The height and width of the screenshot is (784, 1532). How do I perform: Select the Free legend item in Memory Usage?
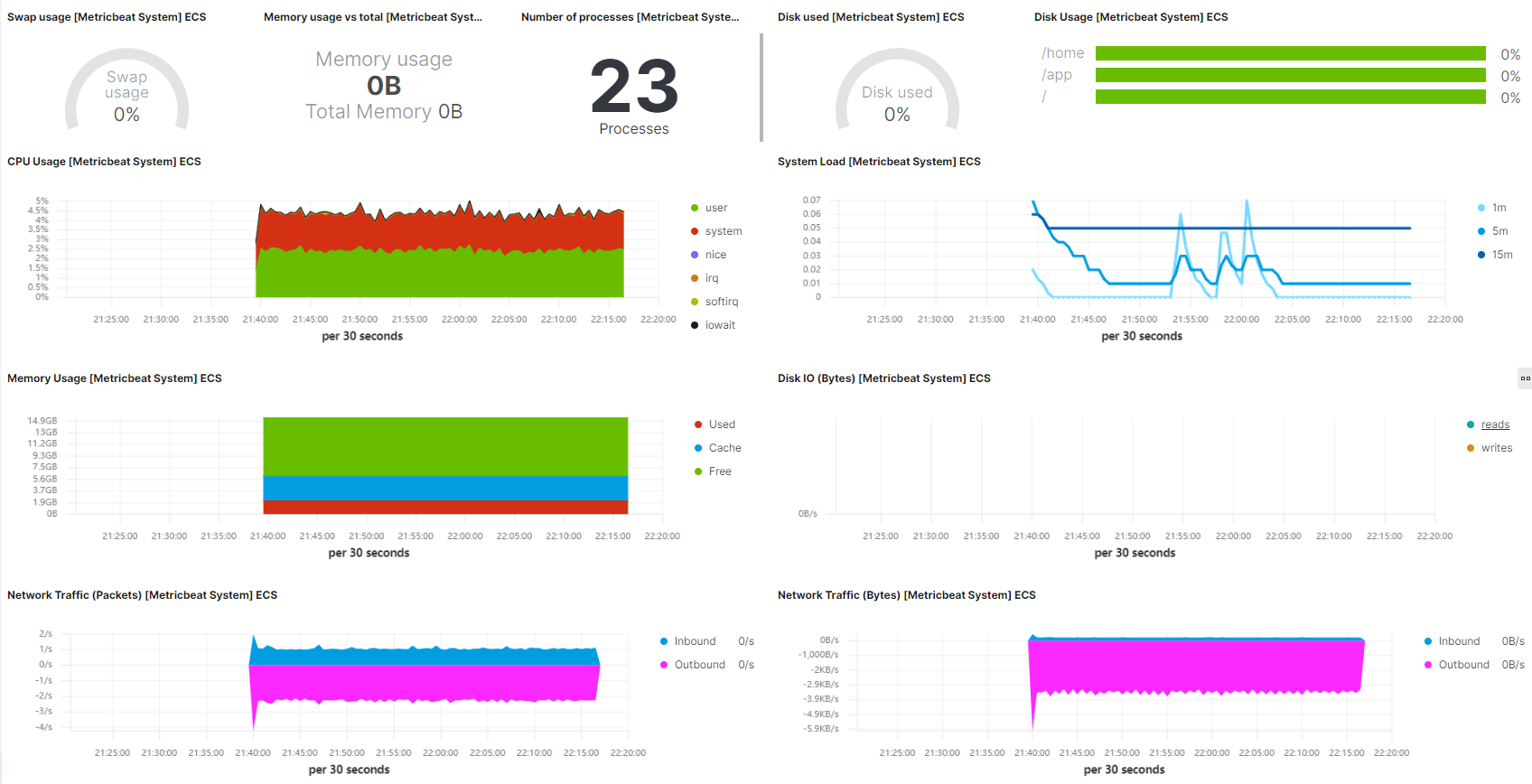coord(713,471)
